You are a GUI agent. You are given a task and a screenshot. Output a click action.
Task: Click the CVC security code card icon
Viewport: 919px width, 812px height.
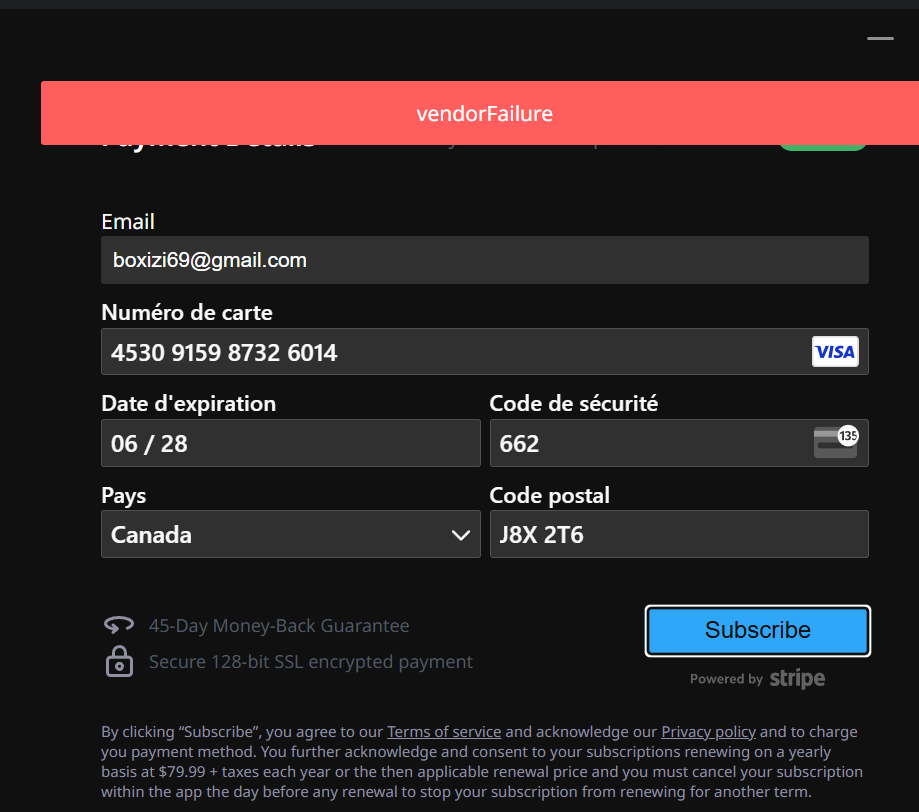point(836,442)
